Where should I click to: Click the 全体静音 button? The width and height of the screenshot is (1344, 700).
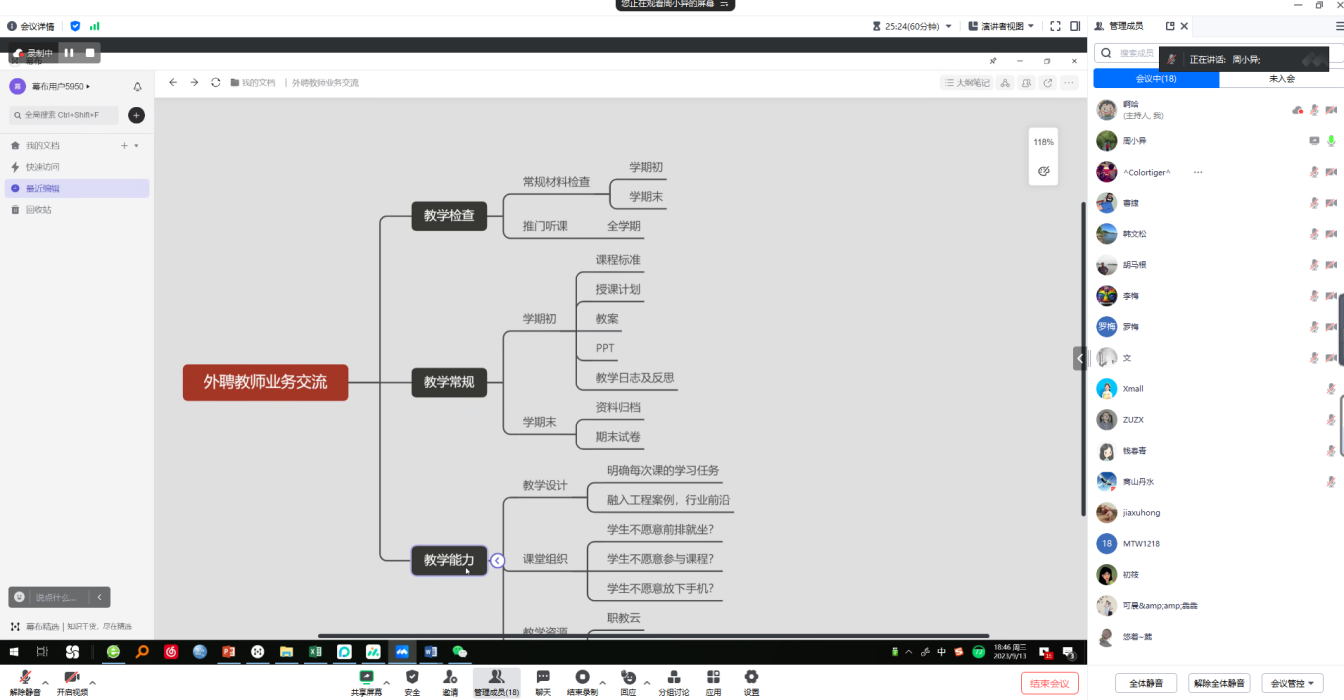click(1145, 684)
